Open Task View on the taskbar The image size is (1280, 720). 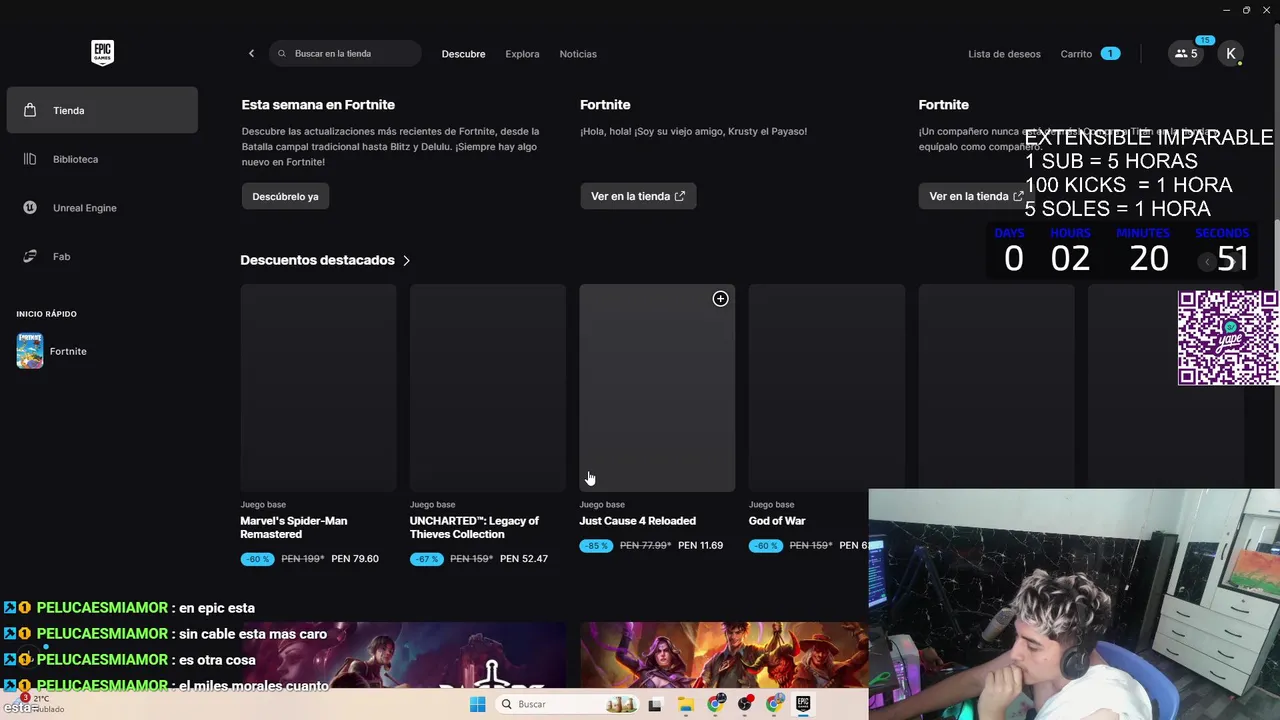pyautogui.click(x=655, y=704)
